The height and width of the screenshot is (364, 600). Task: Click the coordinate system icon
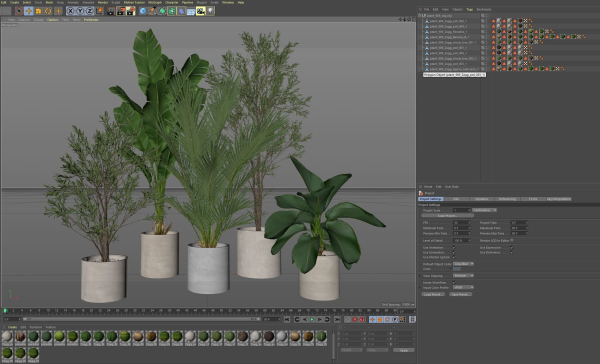tap(99, 11)
